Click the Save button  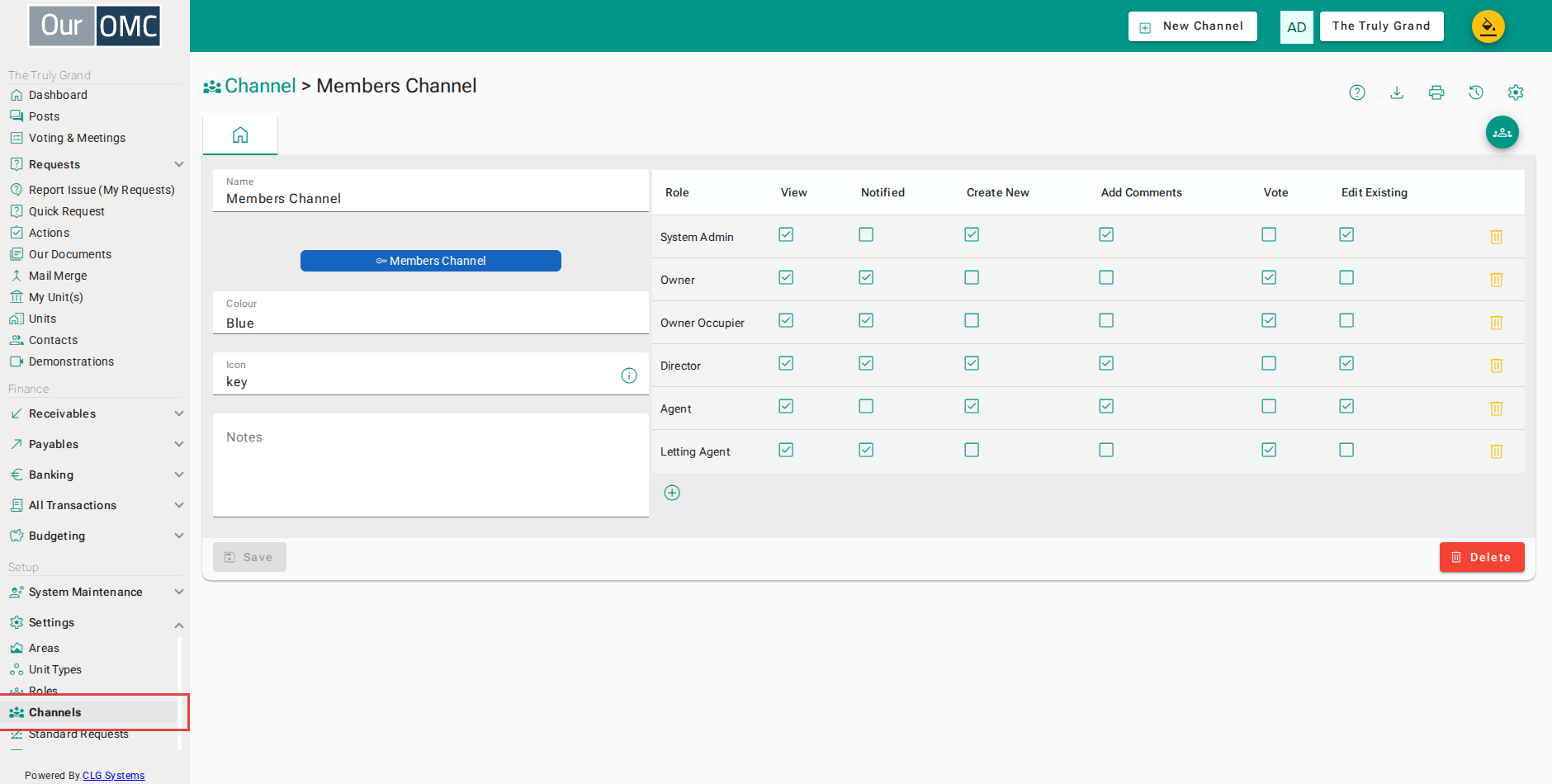[249, 557]
